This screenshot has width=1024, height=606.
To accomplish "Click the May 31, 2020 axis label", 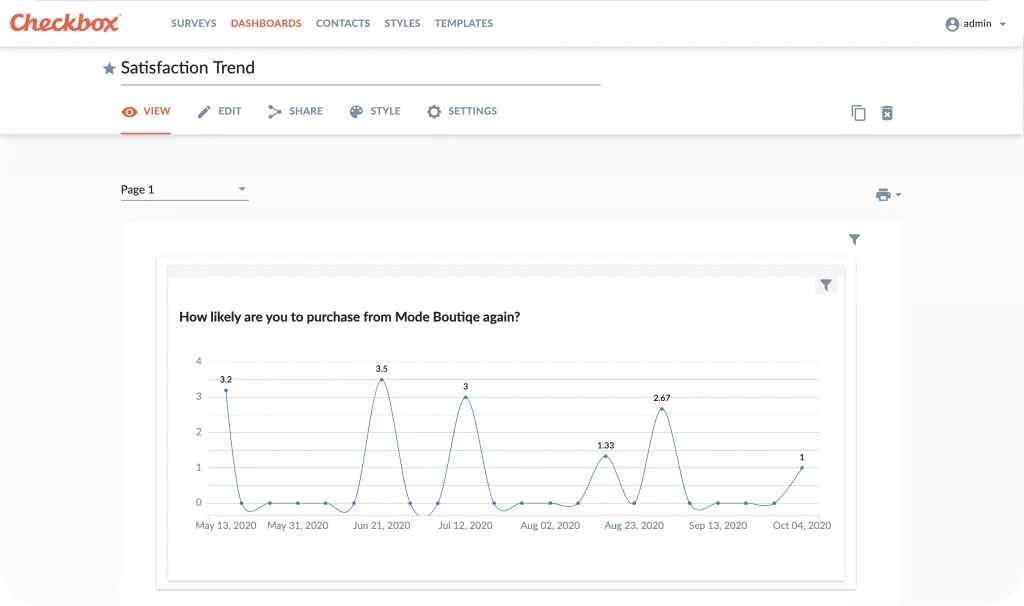I will tap(298, 526).
